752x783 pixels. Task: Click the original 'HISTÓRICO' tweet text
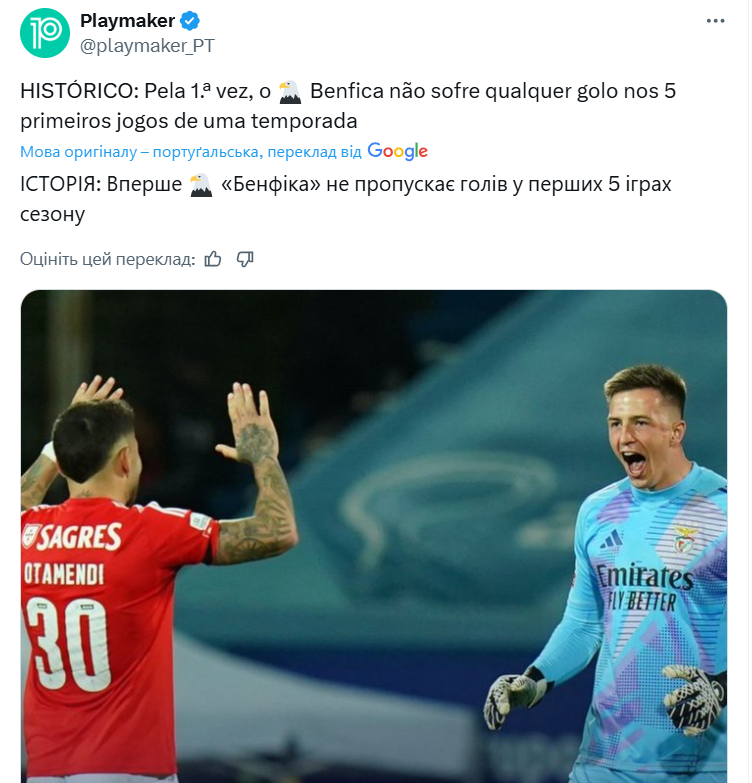coord(348,106)
